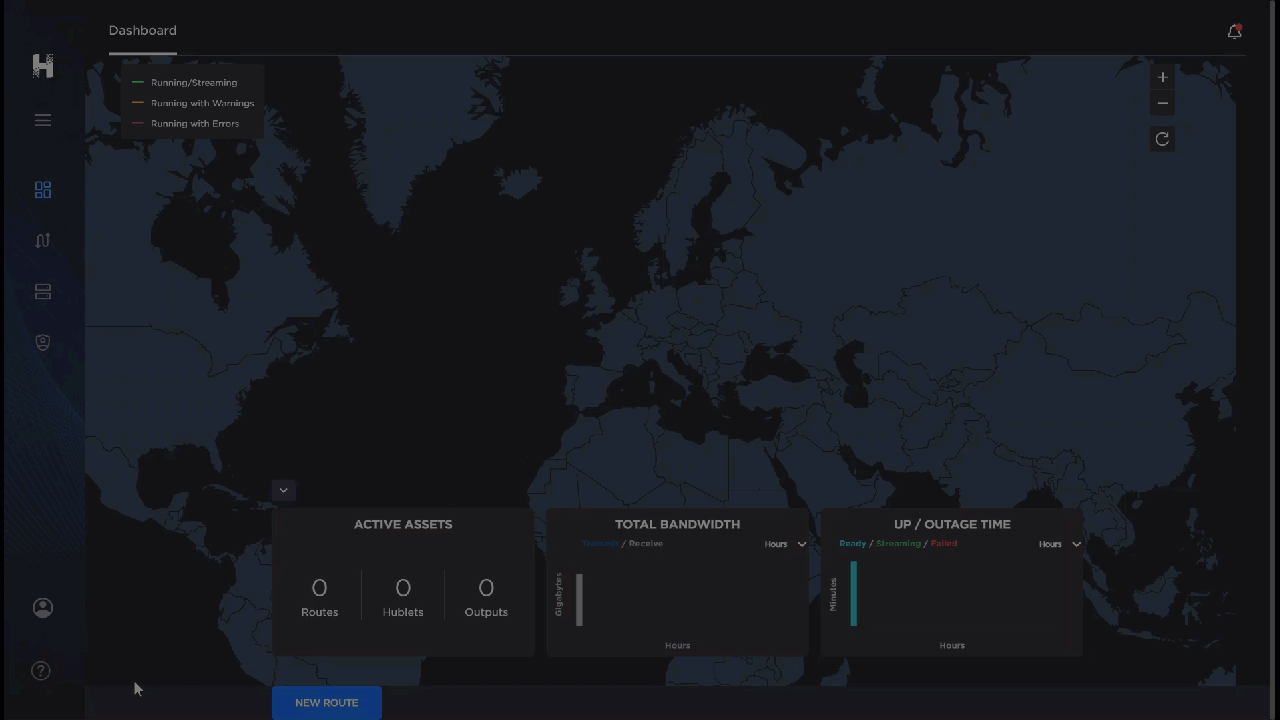This screenshot has width=1280, height=720.
Task: Toggle the Running/Streaming legend filter
Action: click(194, 82)
